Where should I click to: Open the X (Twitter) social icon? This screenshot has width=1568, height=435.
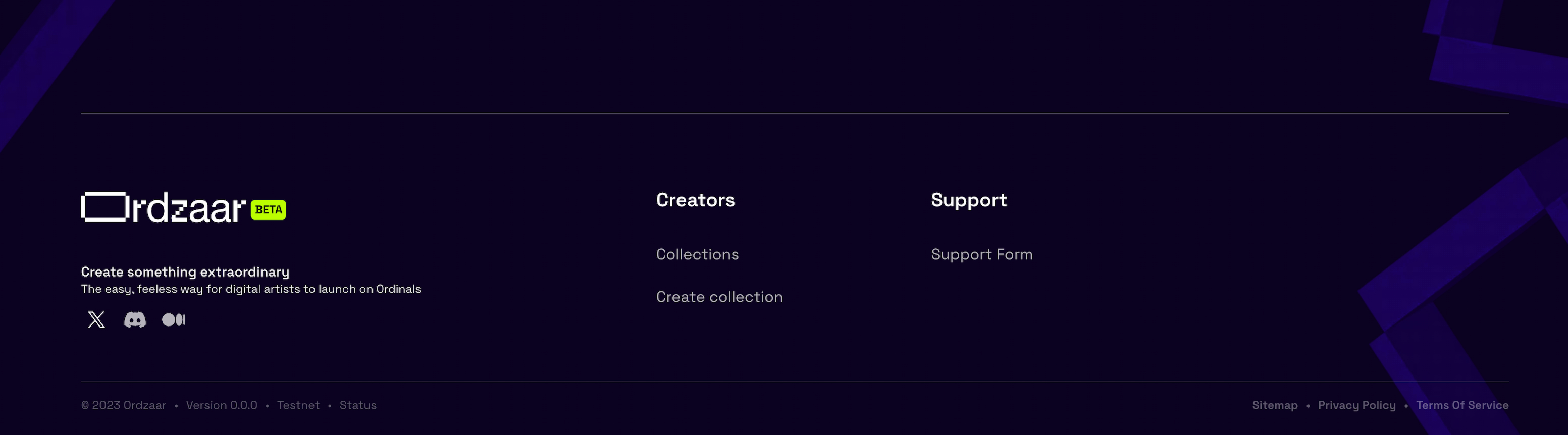96,320
